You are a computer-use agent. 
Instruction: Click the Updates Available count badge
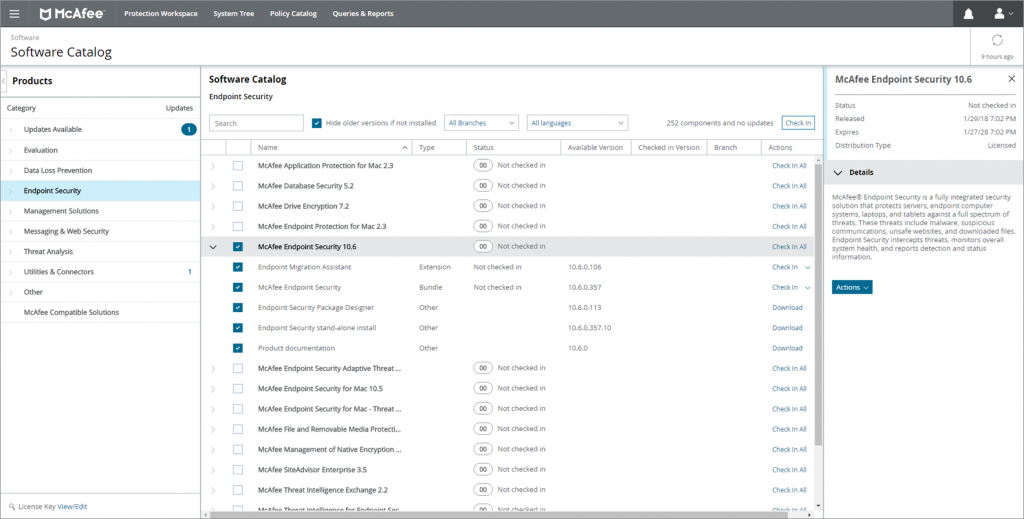click(x=188, y=129)
